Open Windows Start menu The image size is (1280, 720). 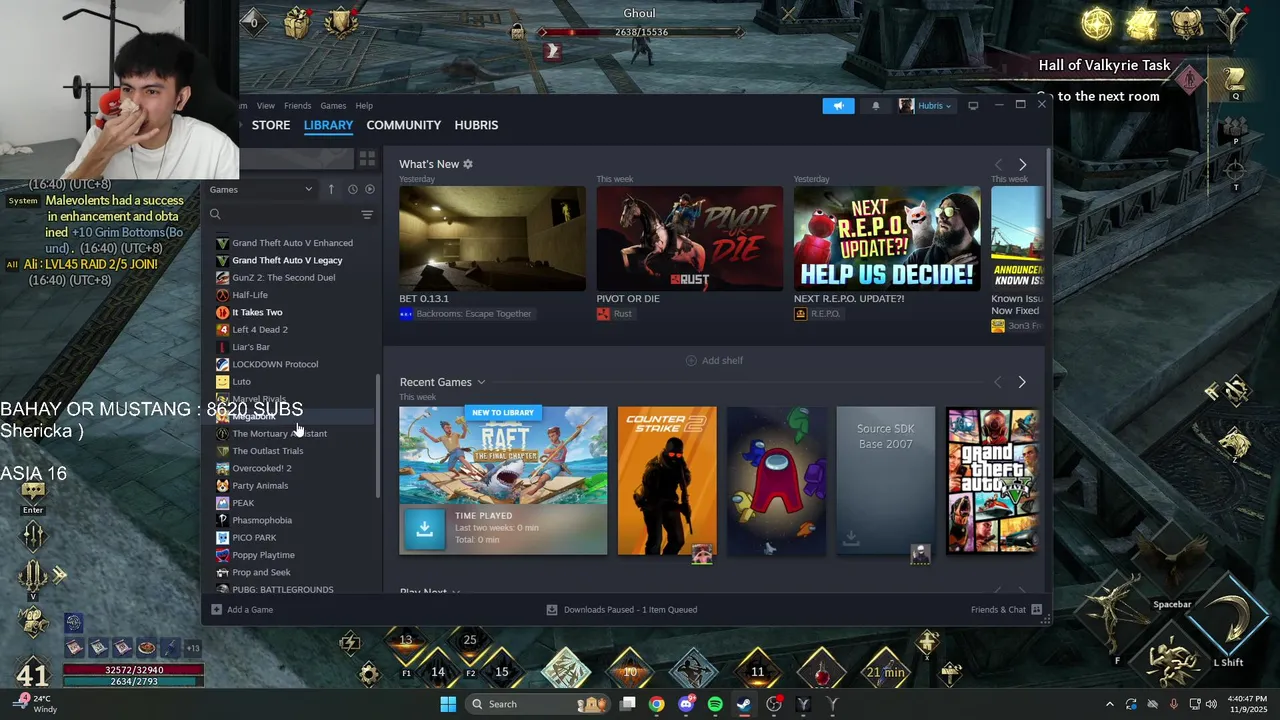pos(448,704)
